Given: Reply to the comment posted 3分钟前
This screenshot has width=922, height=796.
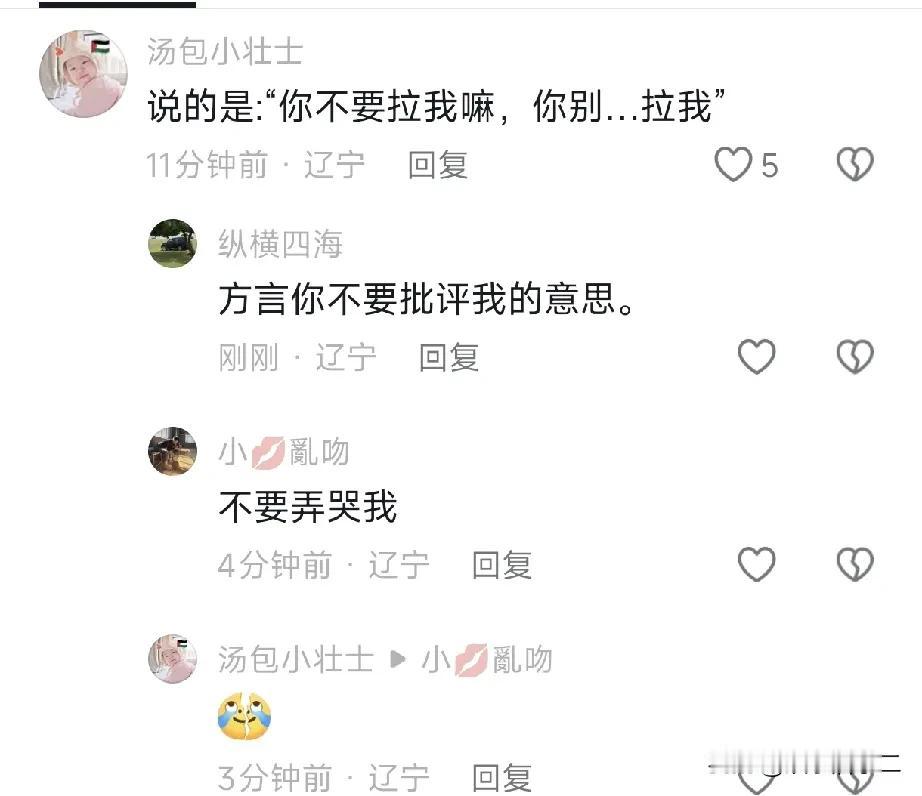Looking at the screenshot, I should [x=502, y=777].
